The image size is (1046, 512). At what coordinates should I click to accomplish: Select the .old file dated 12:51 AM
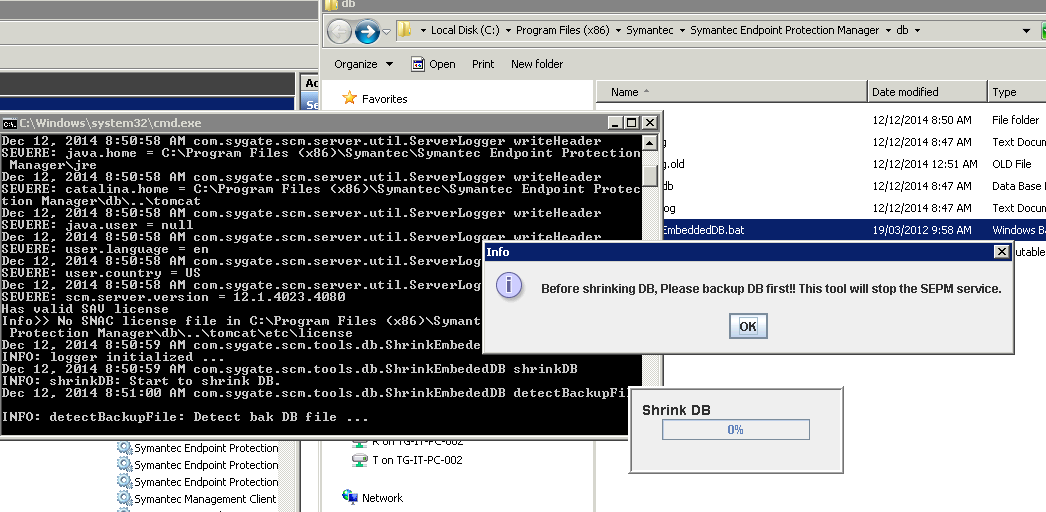tap(854, 164)
